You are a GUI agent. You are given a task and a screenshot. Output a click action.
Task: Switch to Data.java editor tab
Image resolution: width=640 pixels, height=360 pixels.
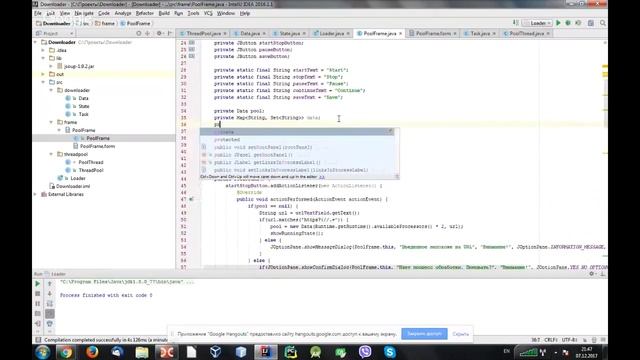point(250,33)
